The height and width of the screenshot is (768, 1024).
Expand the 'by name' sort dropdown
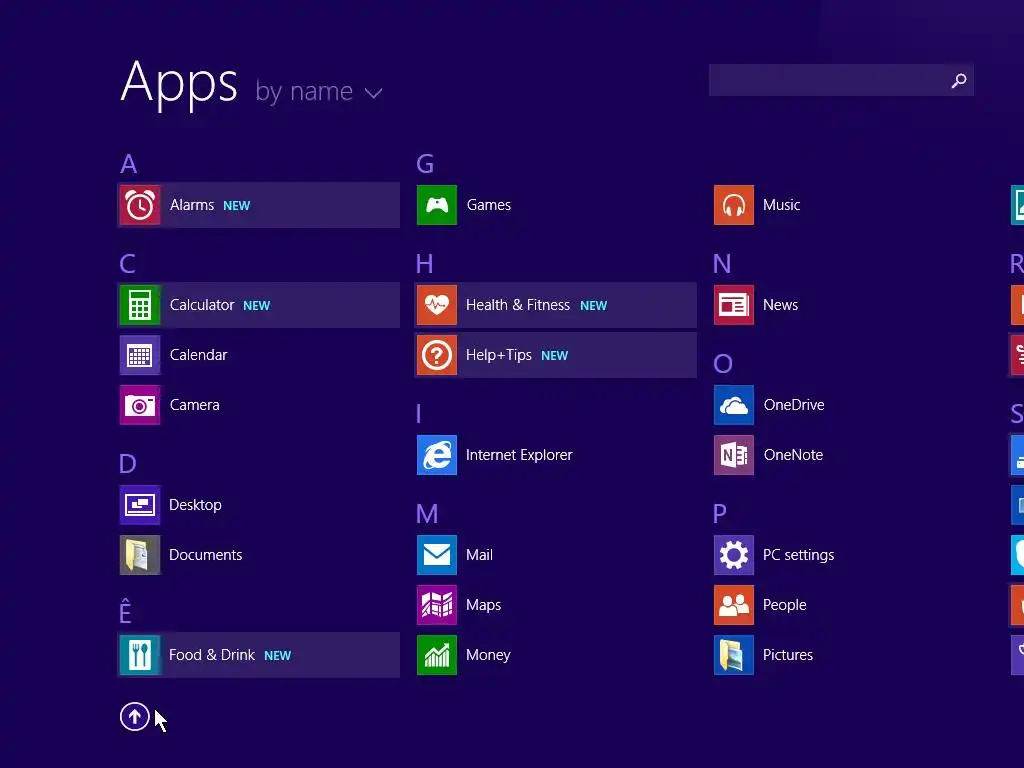(x=319, y=91)
